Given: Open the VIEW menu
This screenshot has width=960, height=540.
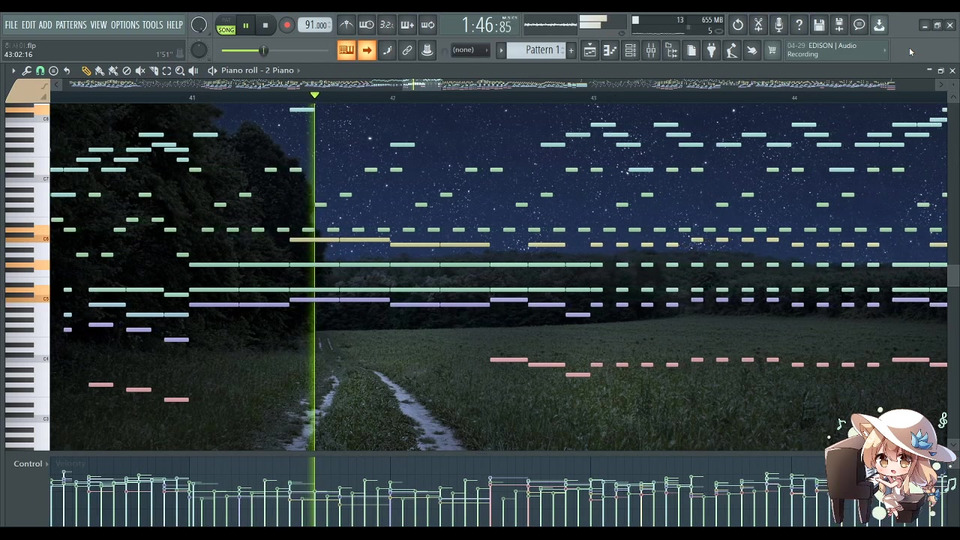Looking at the screenshot, I should 99,25.
